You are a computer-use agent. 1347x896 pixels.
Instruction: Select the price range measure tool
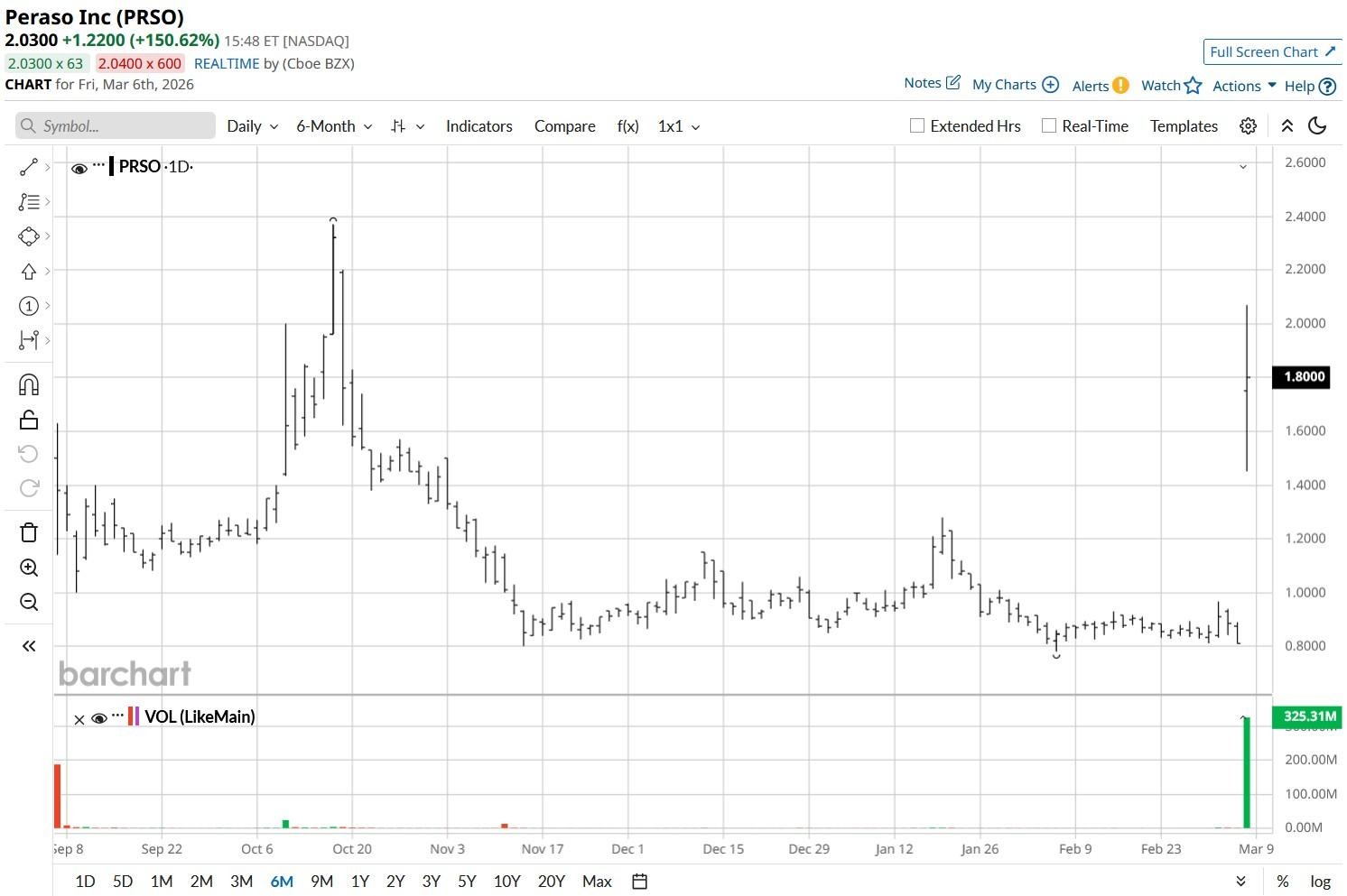coord(29,340)
